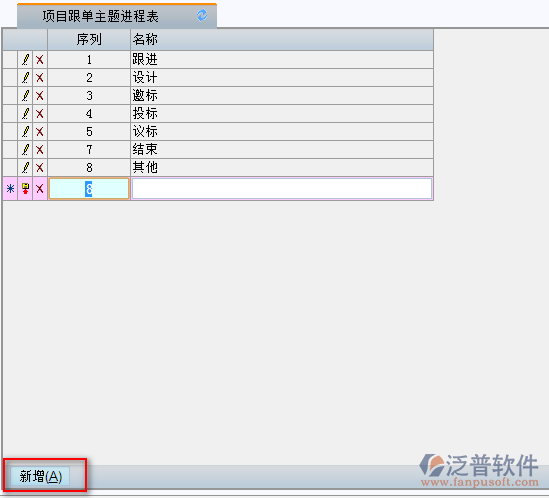Select the new row asterisk indicator
Viewport: 549px width, 498px height.
click(10, 188)
